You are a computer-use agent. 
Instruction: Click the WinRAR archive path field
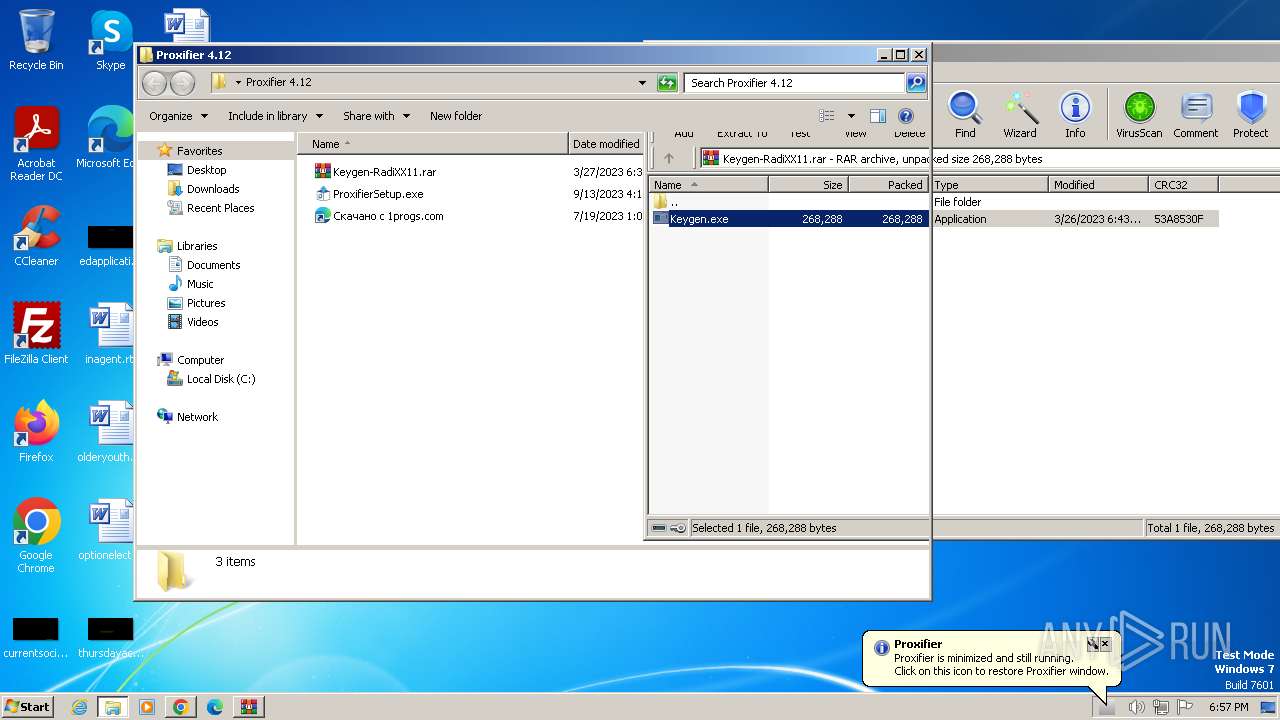988,158
